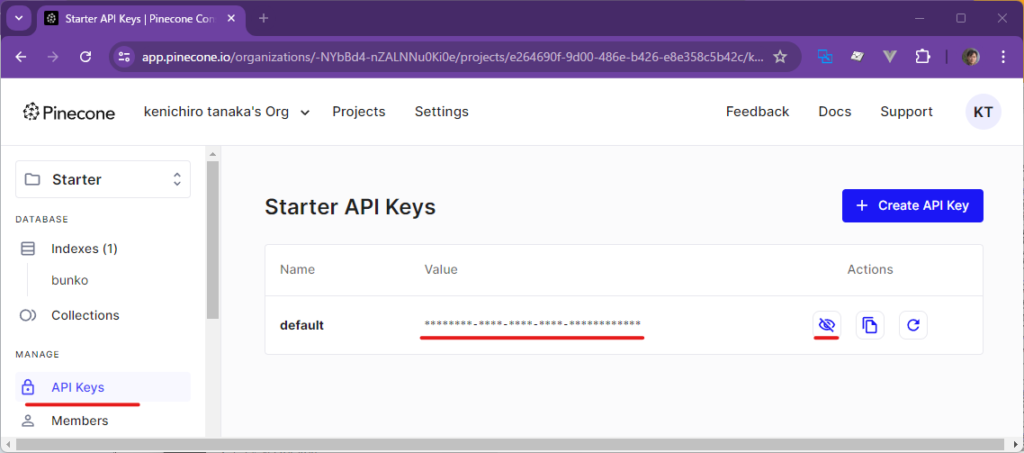Expand kenichiro tanaka's Org dropdown

tap(227, 112)
